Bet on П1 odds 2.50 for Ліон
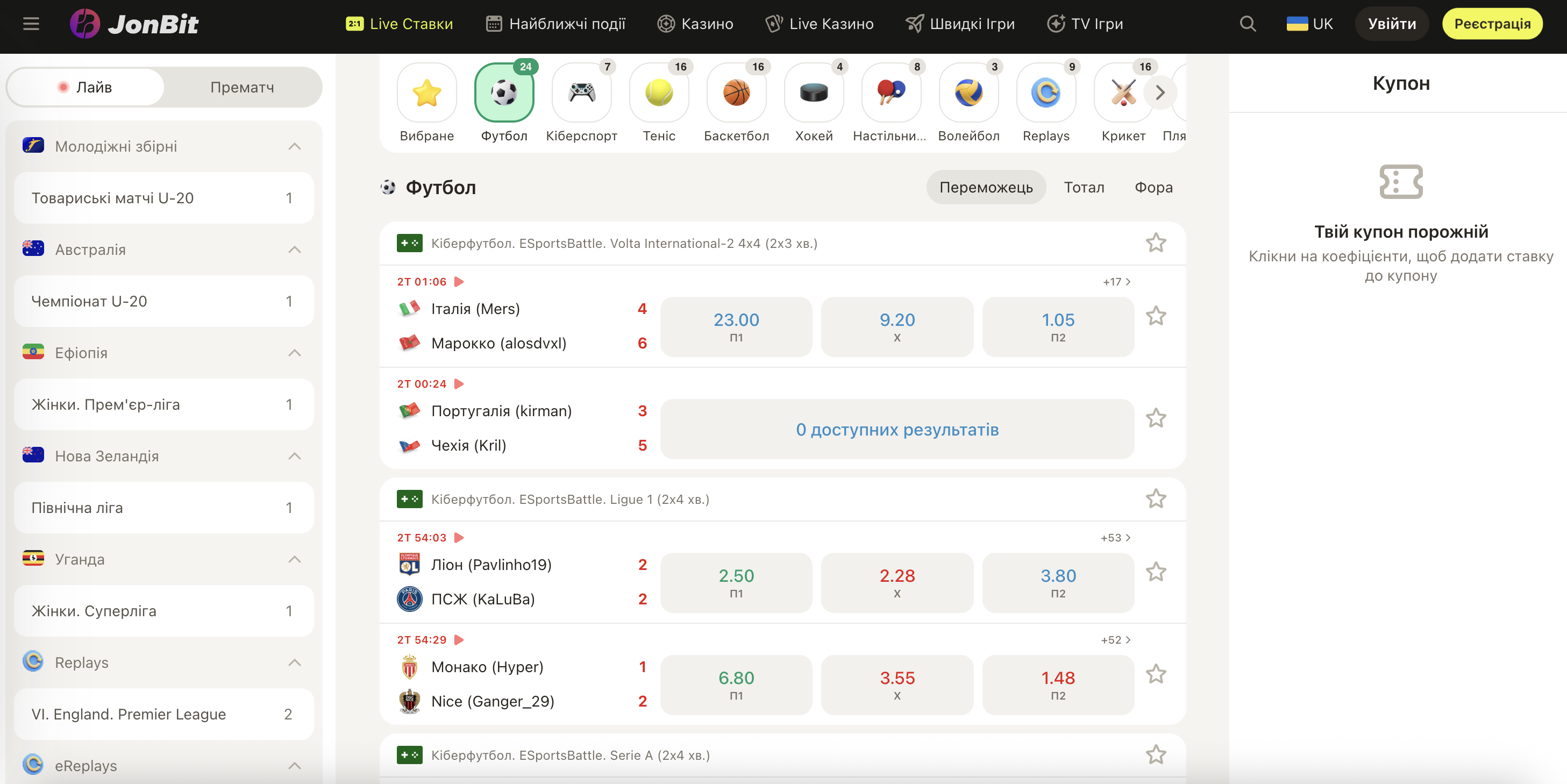The height and width of the screenshot is (784, 1567). 736,583
